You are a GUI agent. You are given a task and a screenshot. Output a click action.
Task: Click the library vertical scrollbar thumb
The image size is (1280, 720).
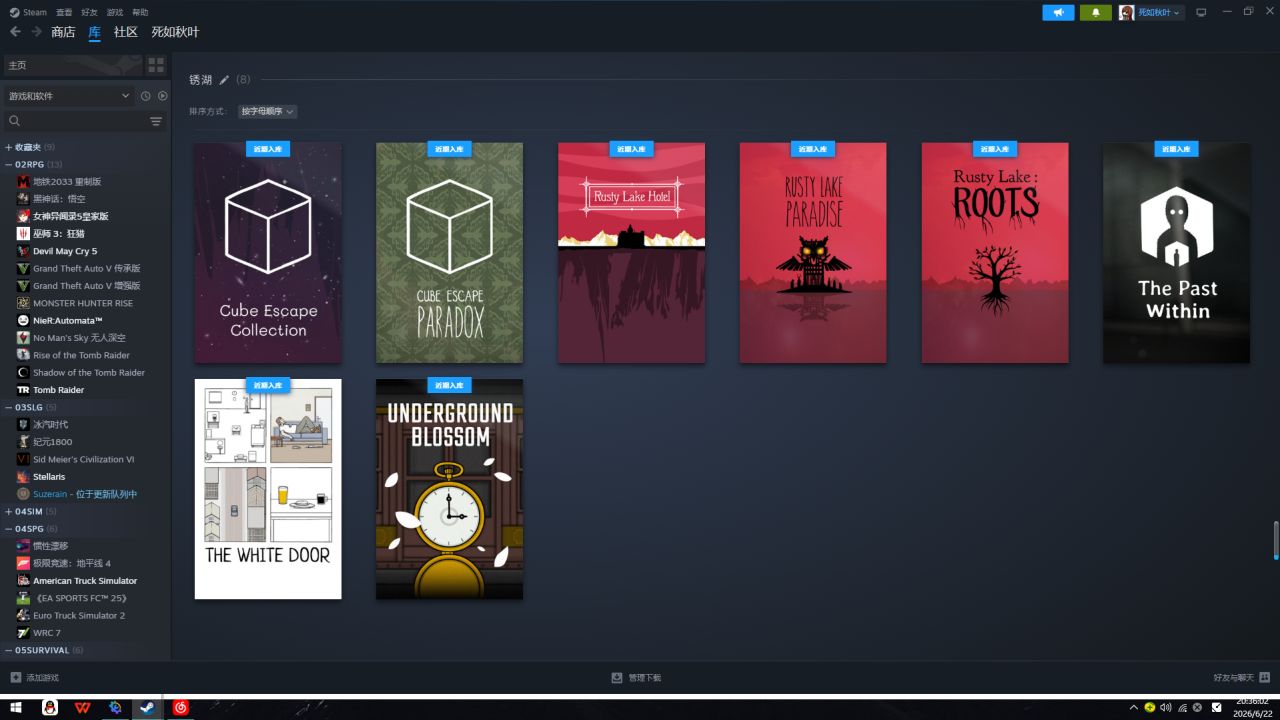click(x=1275, y=540)
